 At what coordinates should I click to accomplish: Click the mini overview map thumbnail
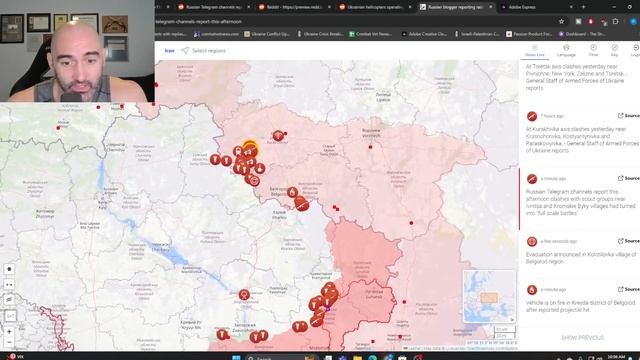click(489, 296)
